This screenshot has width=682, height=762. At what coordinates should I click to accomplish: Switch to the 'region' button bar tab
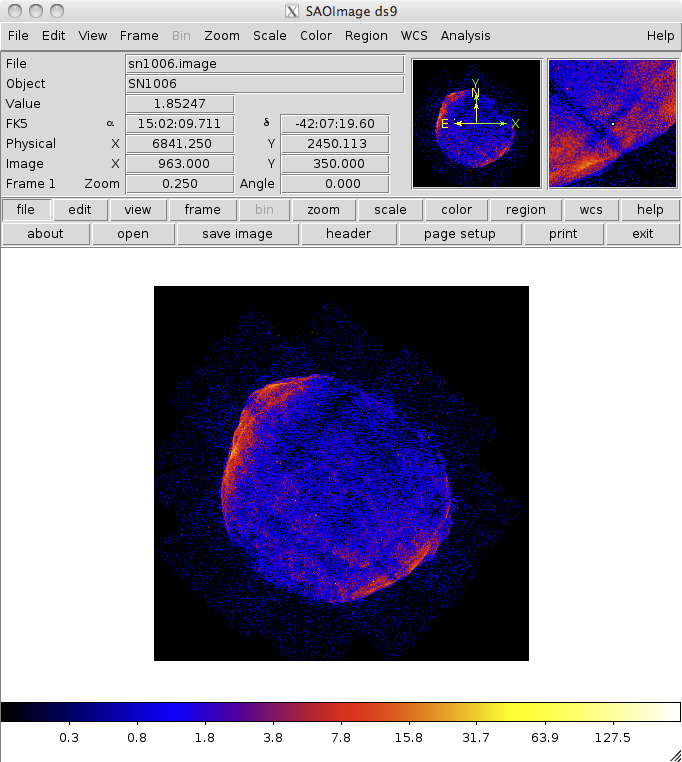pos(525,210)
